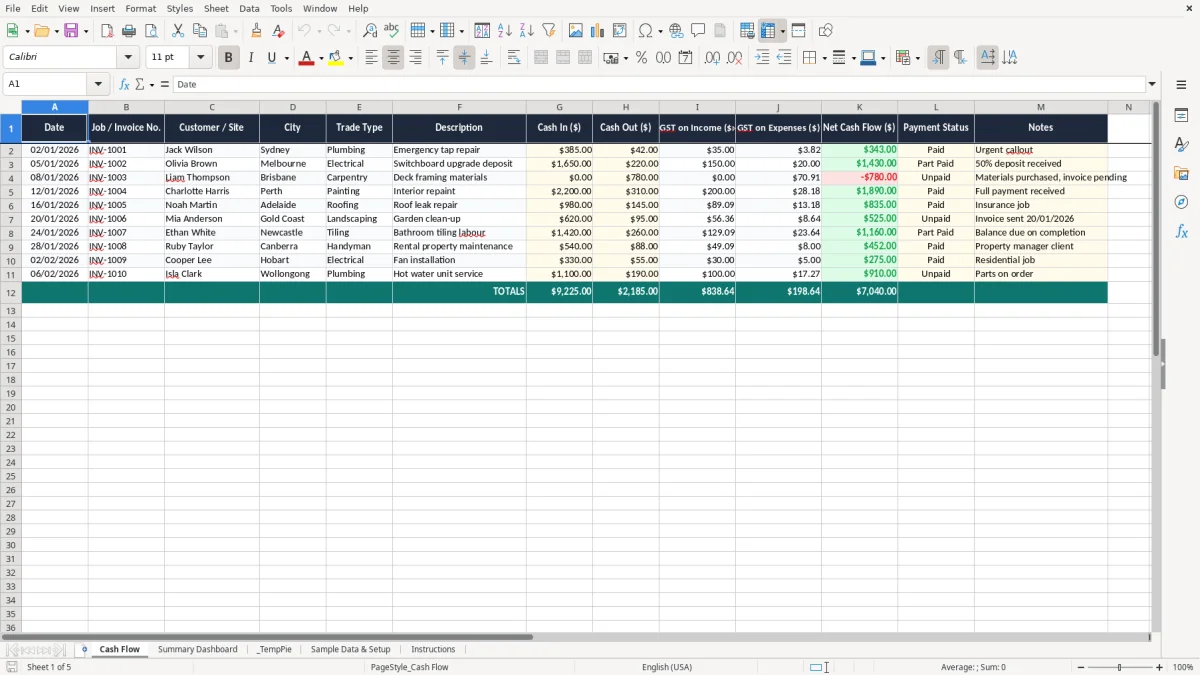Click the English (USA) language status
1200x675 pixels.
coord(667,667)
